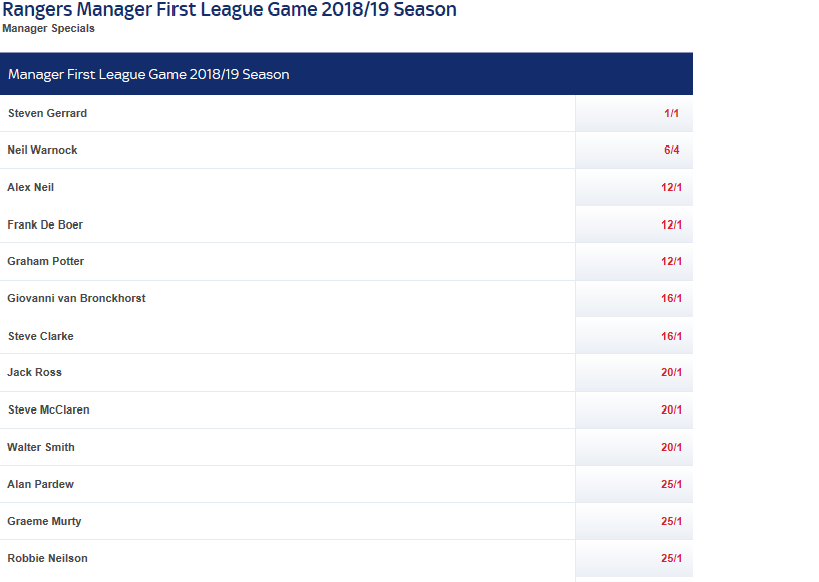Click the Manager Specials subtitle link

(49, 28)
